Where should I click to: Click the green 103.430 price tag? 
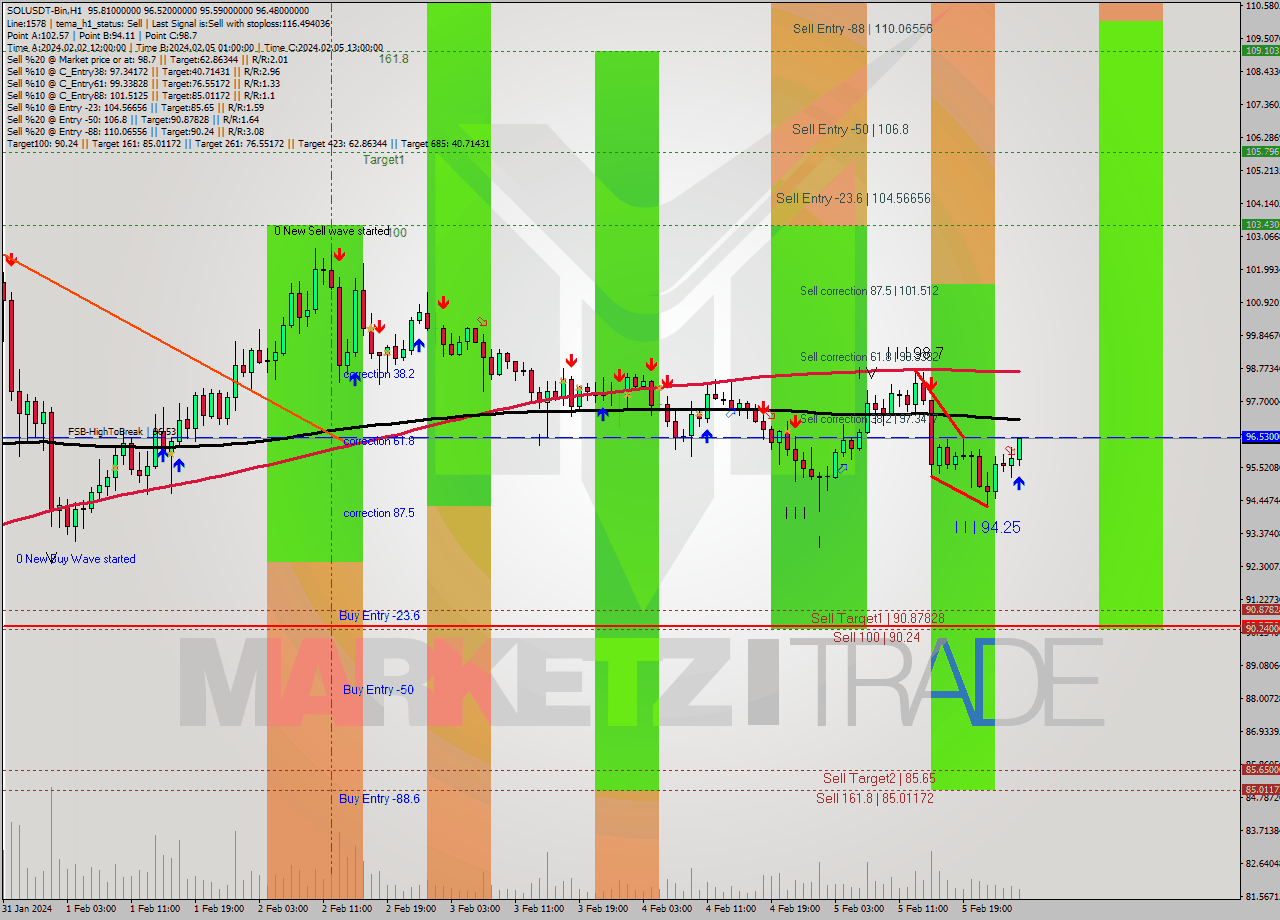tap(1260, 225)
